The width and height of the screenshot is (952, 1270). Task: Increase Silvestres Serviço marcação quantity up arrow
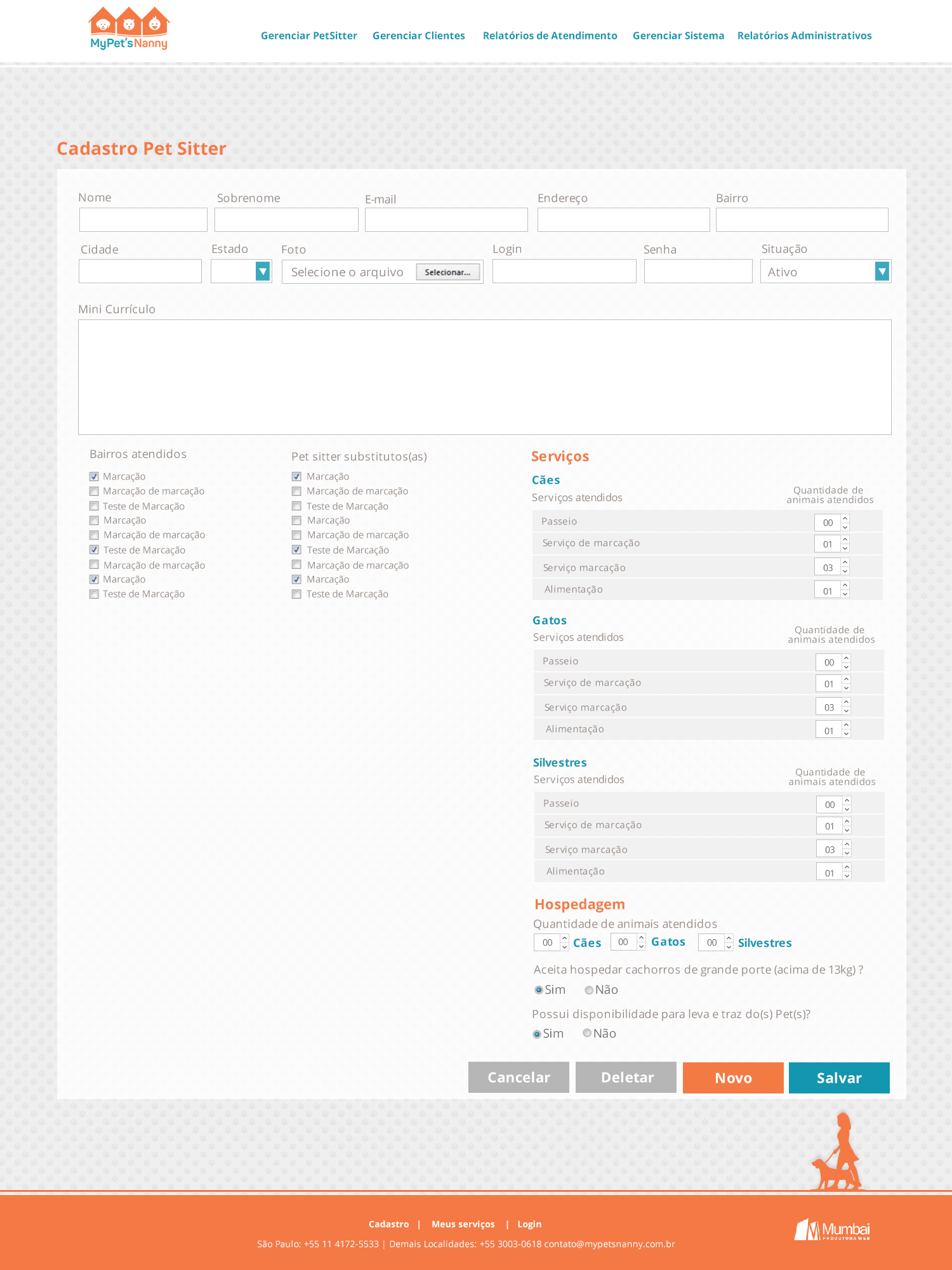(x=847, y=845)
